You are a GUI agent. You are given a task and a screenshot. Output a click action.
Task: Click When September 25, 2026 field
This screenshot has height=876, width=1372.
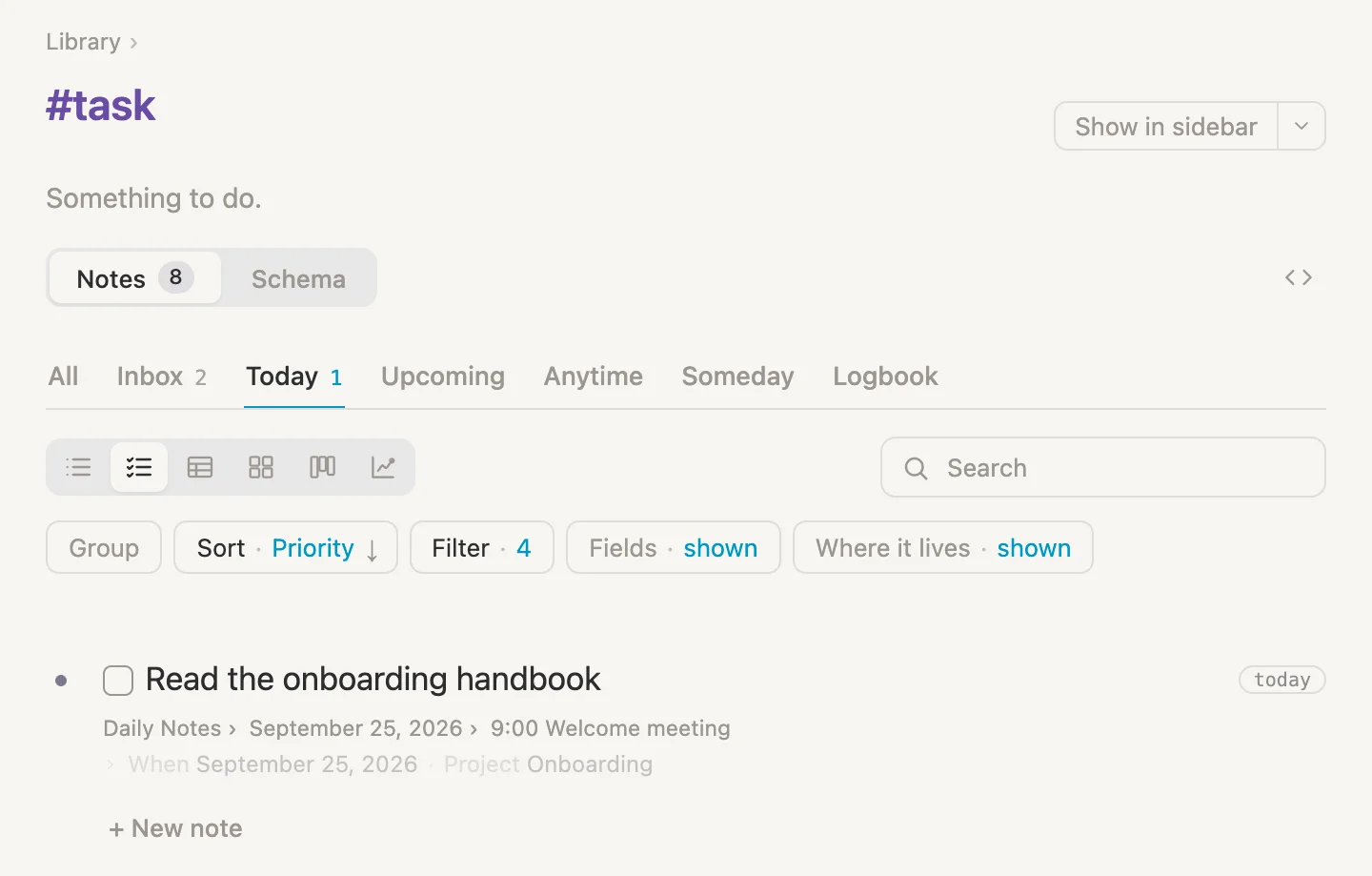tap(272, 764)
